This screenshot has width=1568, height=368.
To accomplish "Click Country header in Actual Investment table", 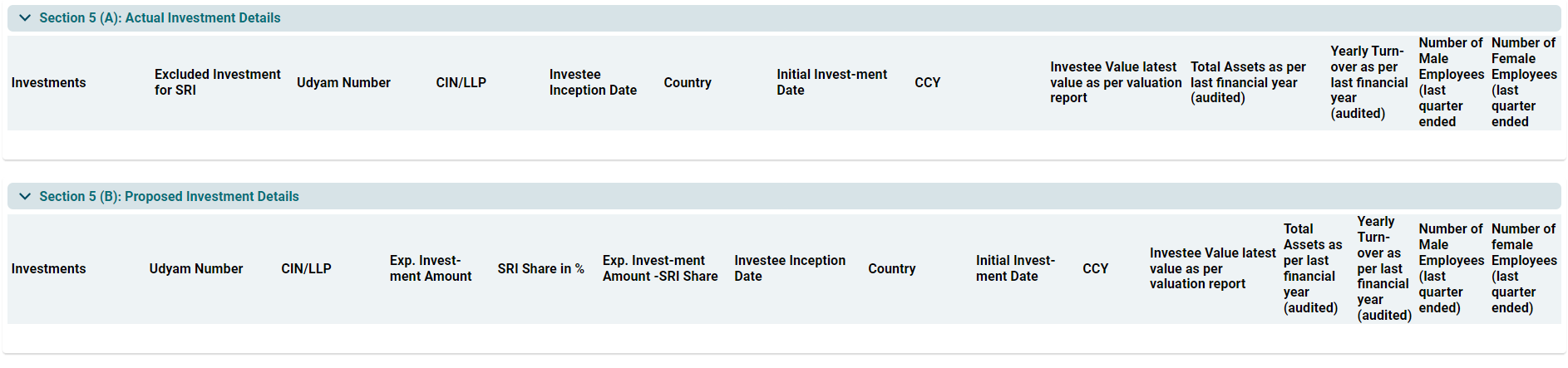I will click(x=688, y=82).
